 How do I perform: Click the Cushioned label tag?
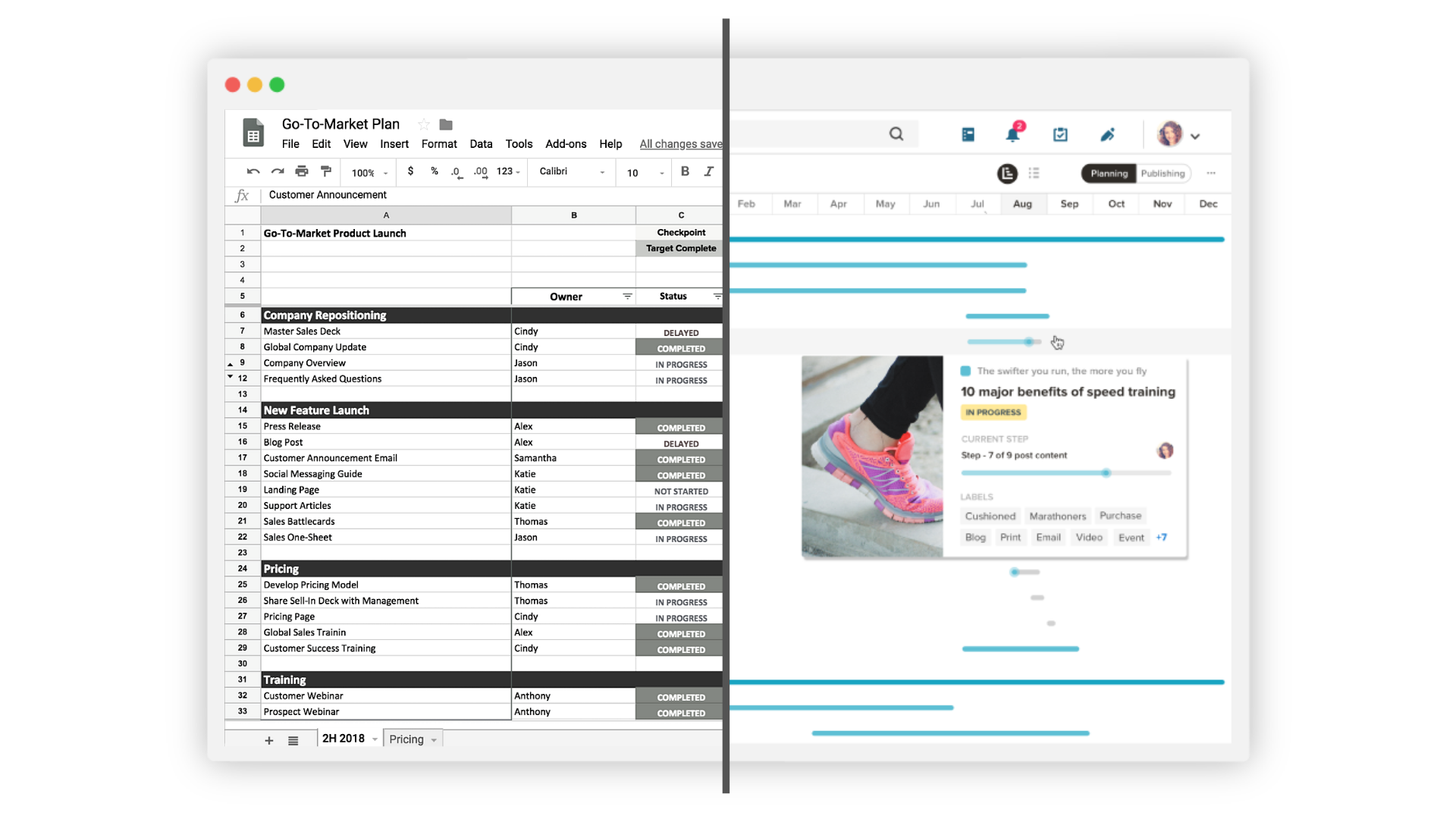pyautogui.click(x=990, y=516)
